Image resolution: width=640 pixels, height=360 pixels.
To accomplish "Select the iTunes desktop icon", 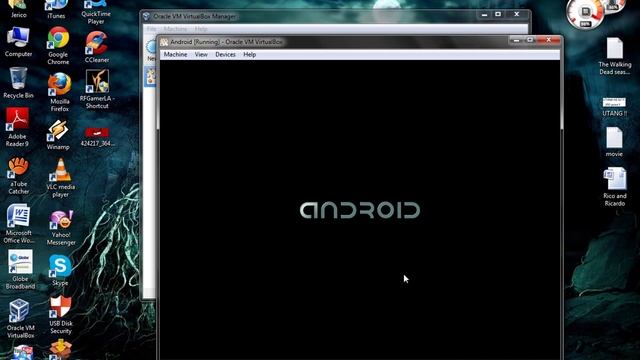I will click(56, 10).
